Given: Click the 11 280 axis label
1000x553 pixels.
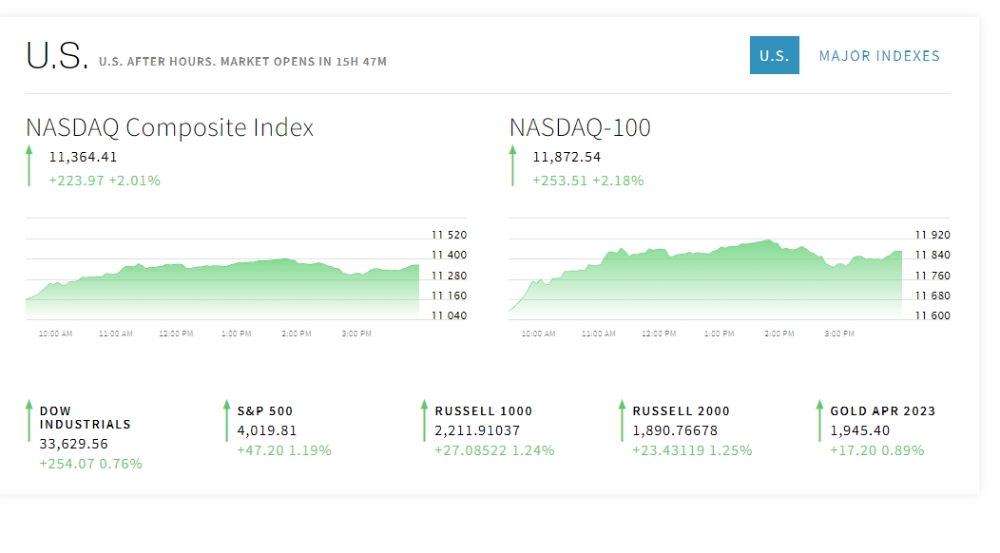Looking at the screenshot, I should [x=449, y=276].
